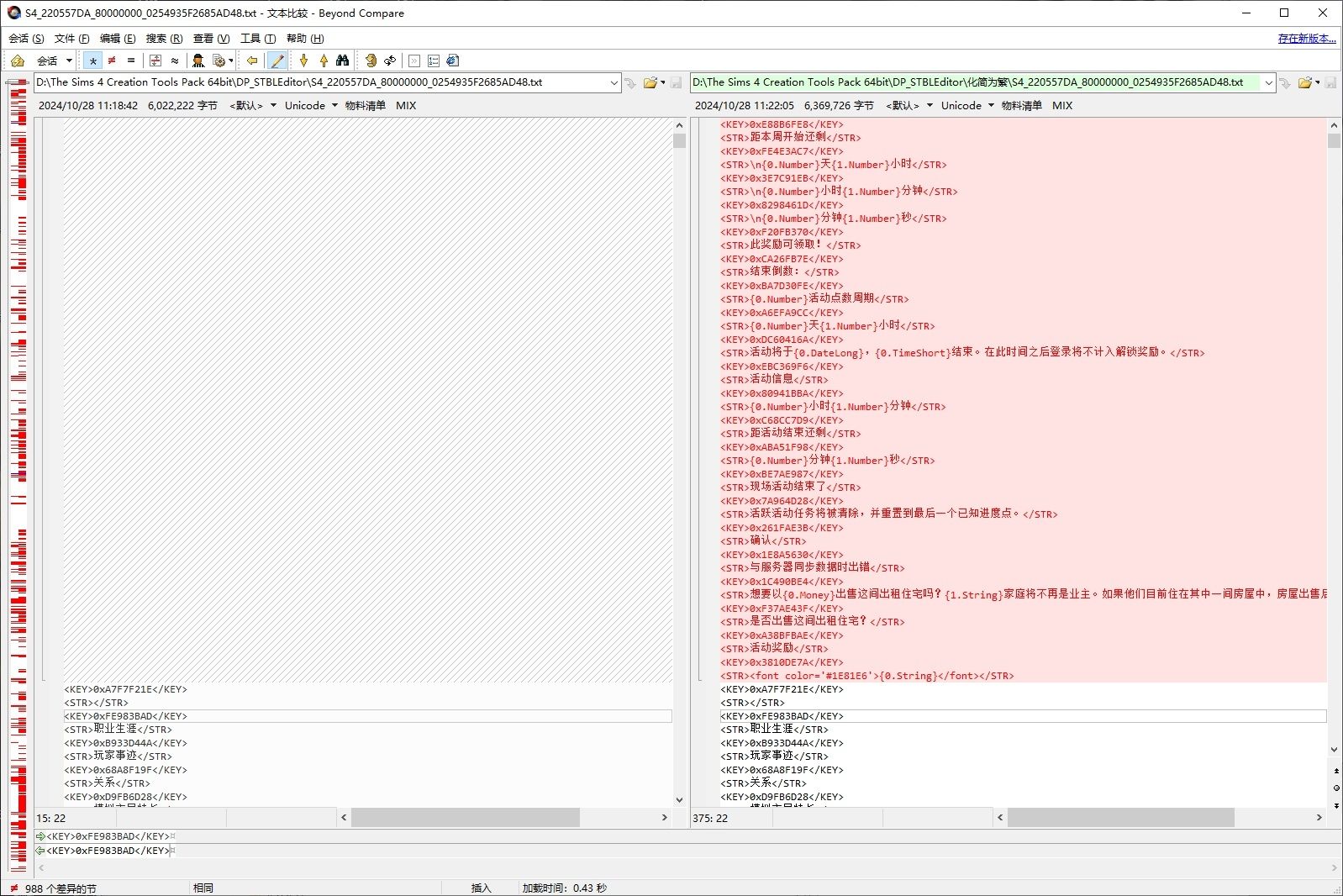Click the Copy to left arrow icon
Viewport: 1343px width, 896px height.
251,61
